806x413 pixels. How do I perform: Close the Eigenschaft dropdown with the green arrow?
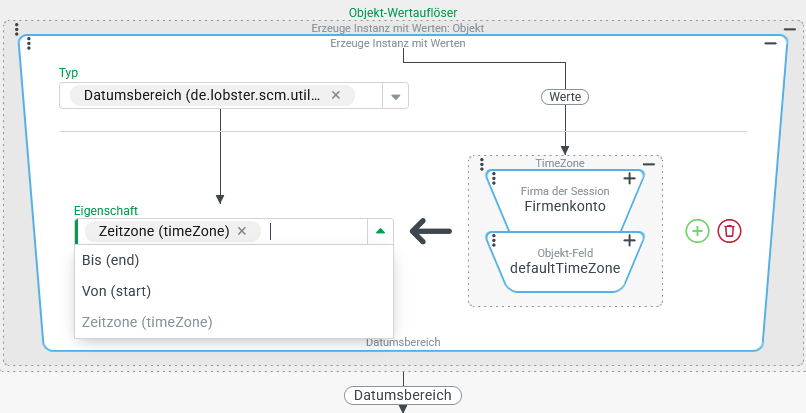(x=379, y=231)
